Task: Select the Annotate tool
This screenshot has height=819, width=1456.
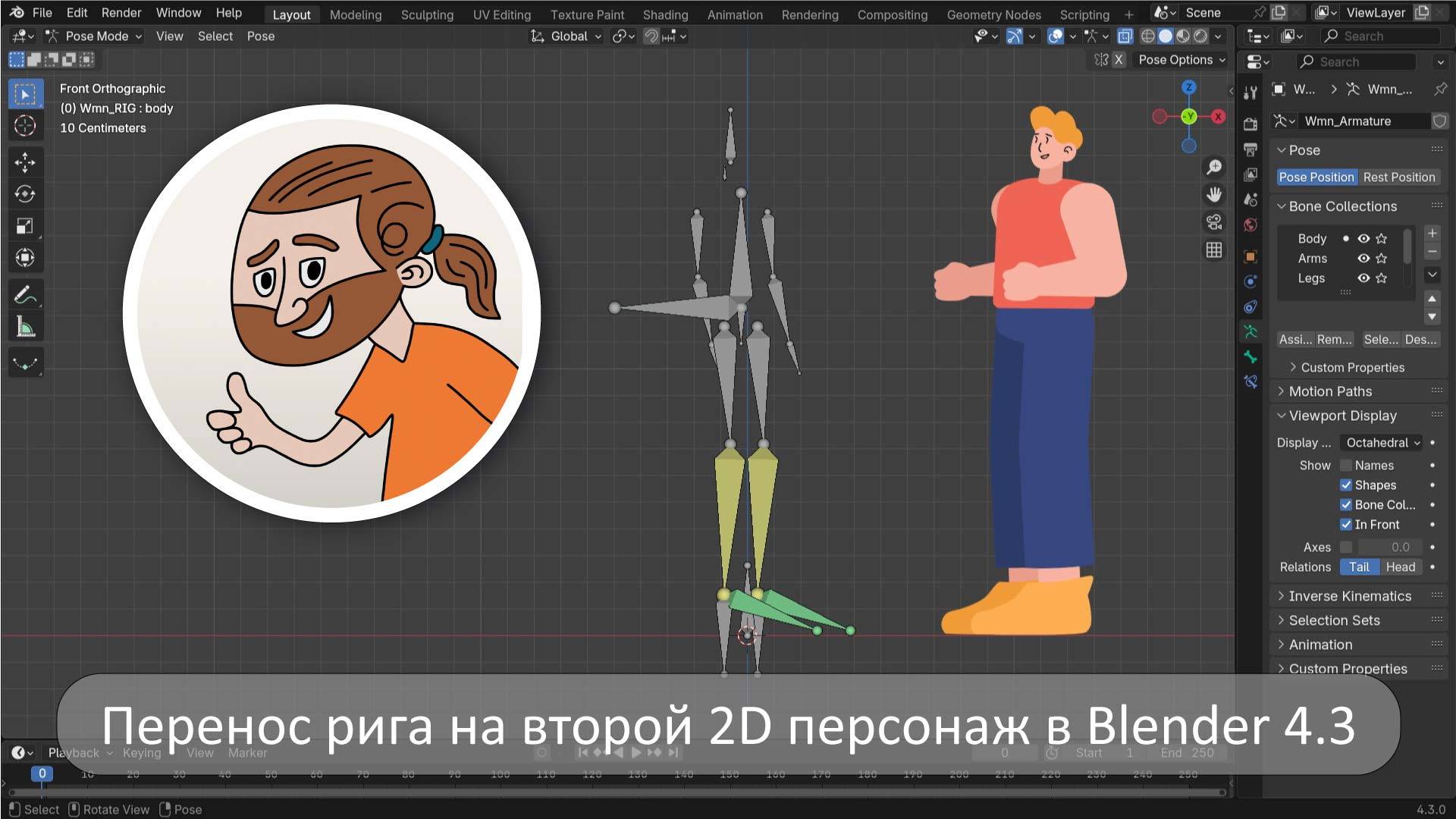Action: click(x=25, y=295)
